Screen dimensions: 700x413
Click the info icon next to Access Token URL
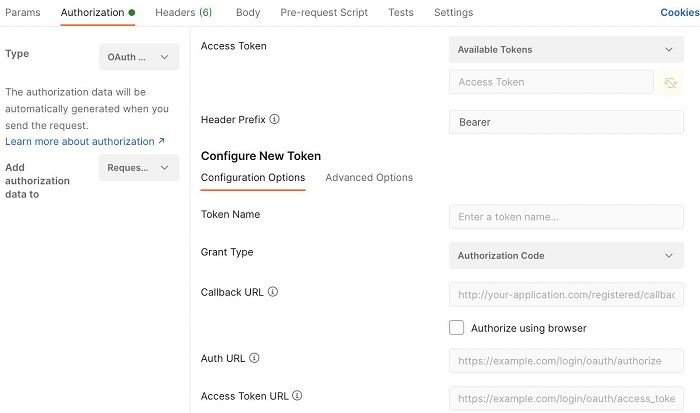click(x=297, y=396)
